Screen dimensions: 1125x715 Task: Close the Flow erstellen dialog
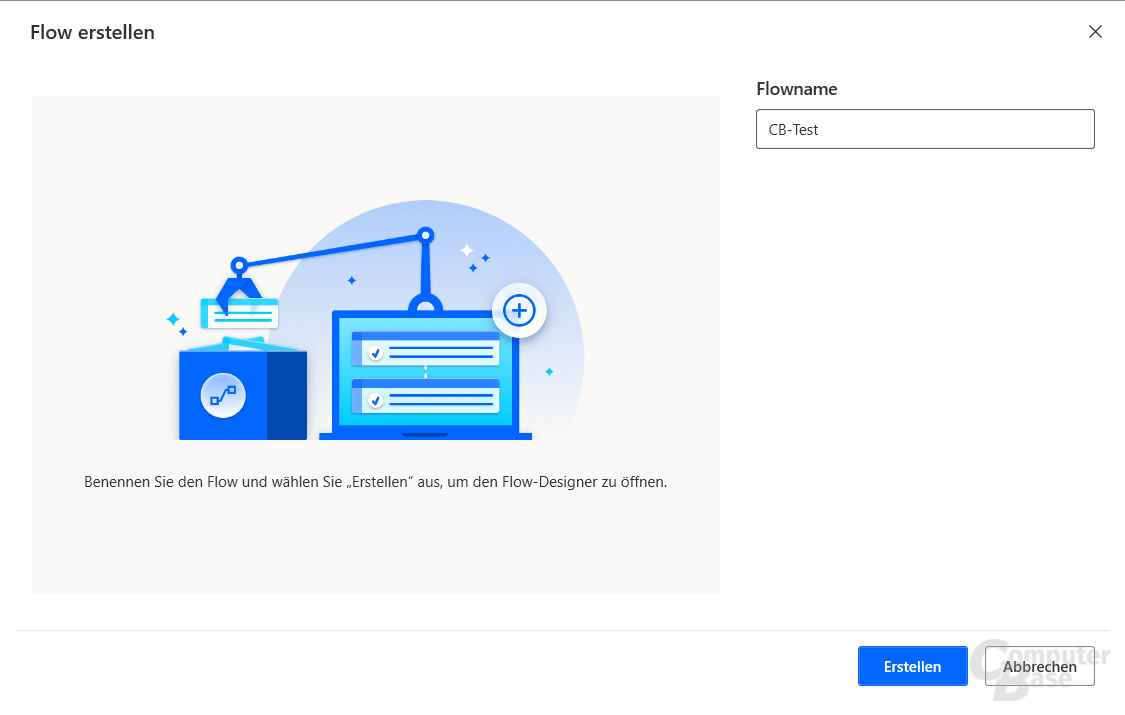[x=1095, y=32]
